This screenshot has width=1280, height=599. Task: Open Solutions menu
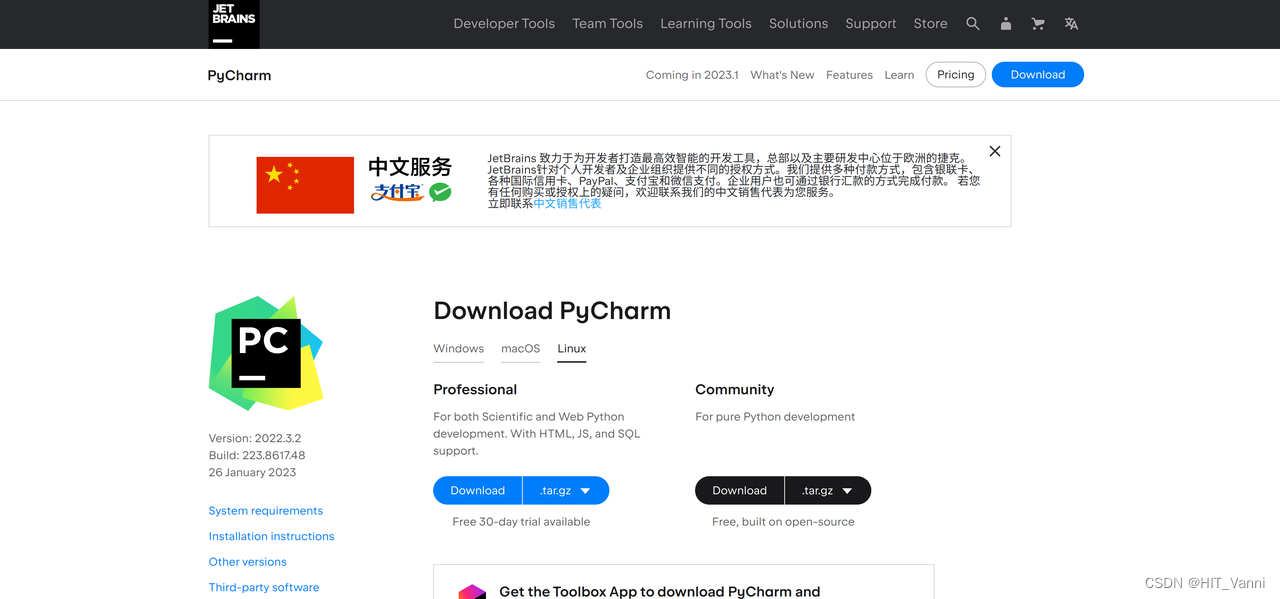(x=798, y=24)
